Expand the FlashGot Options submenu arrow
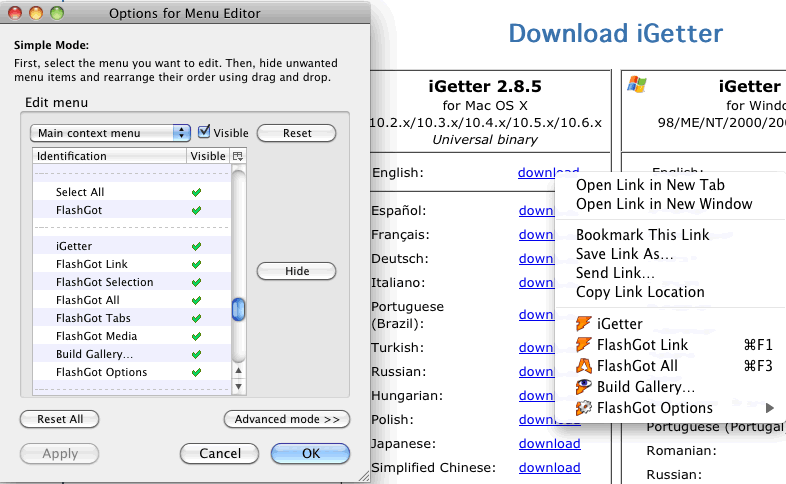The width and height of the screenshot is (786, 484). [x=770, y=408]
